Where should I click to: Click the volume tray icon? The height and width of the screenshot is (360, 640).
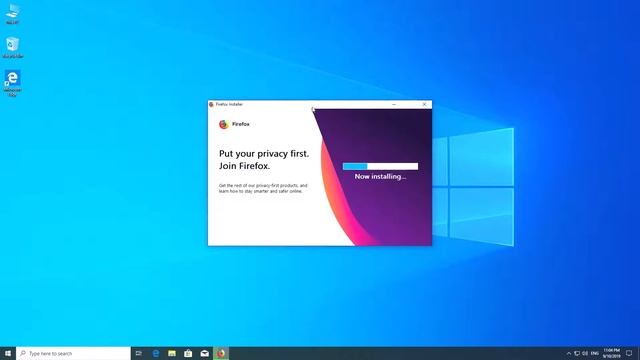585,353
